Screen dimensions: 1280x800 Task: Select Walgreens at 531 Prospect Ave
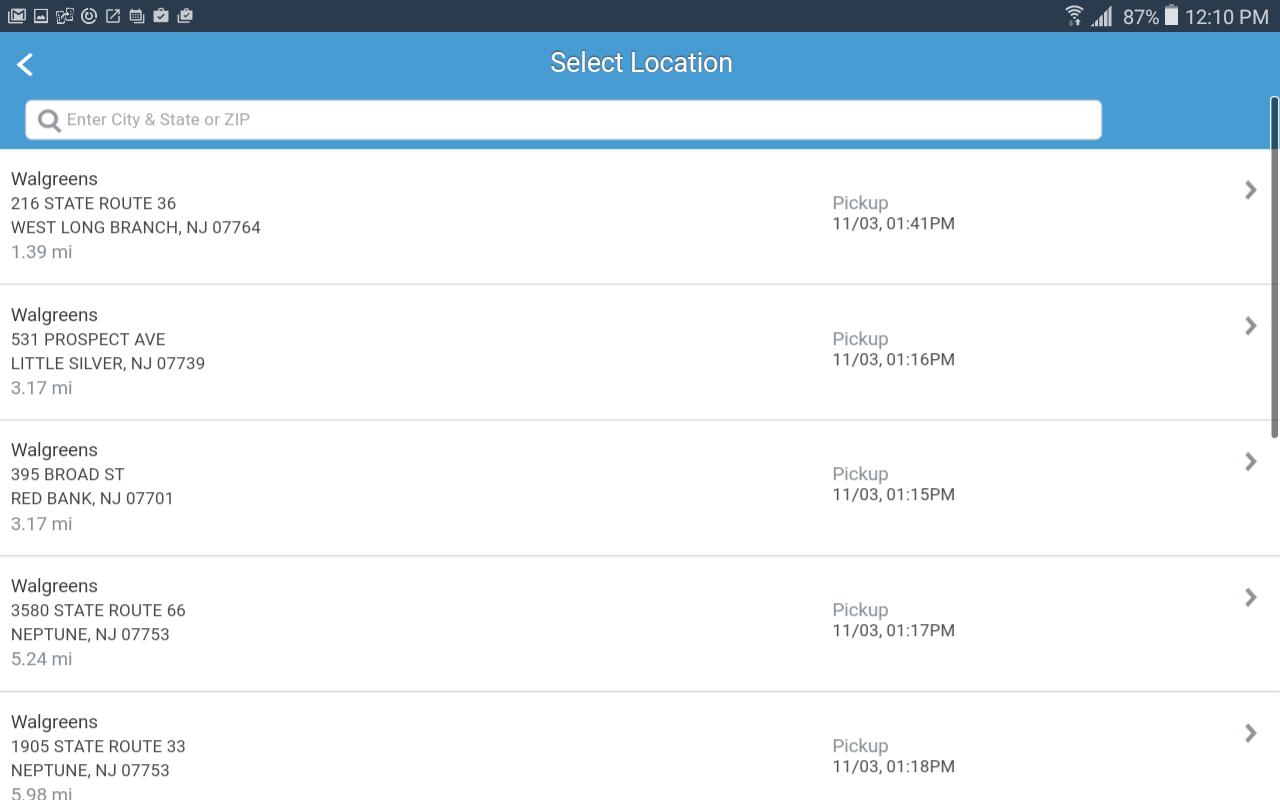coord(640,352)
